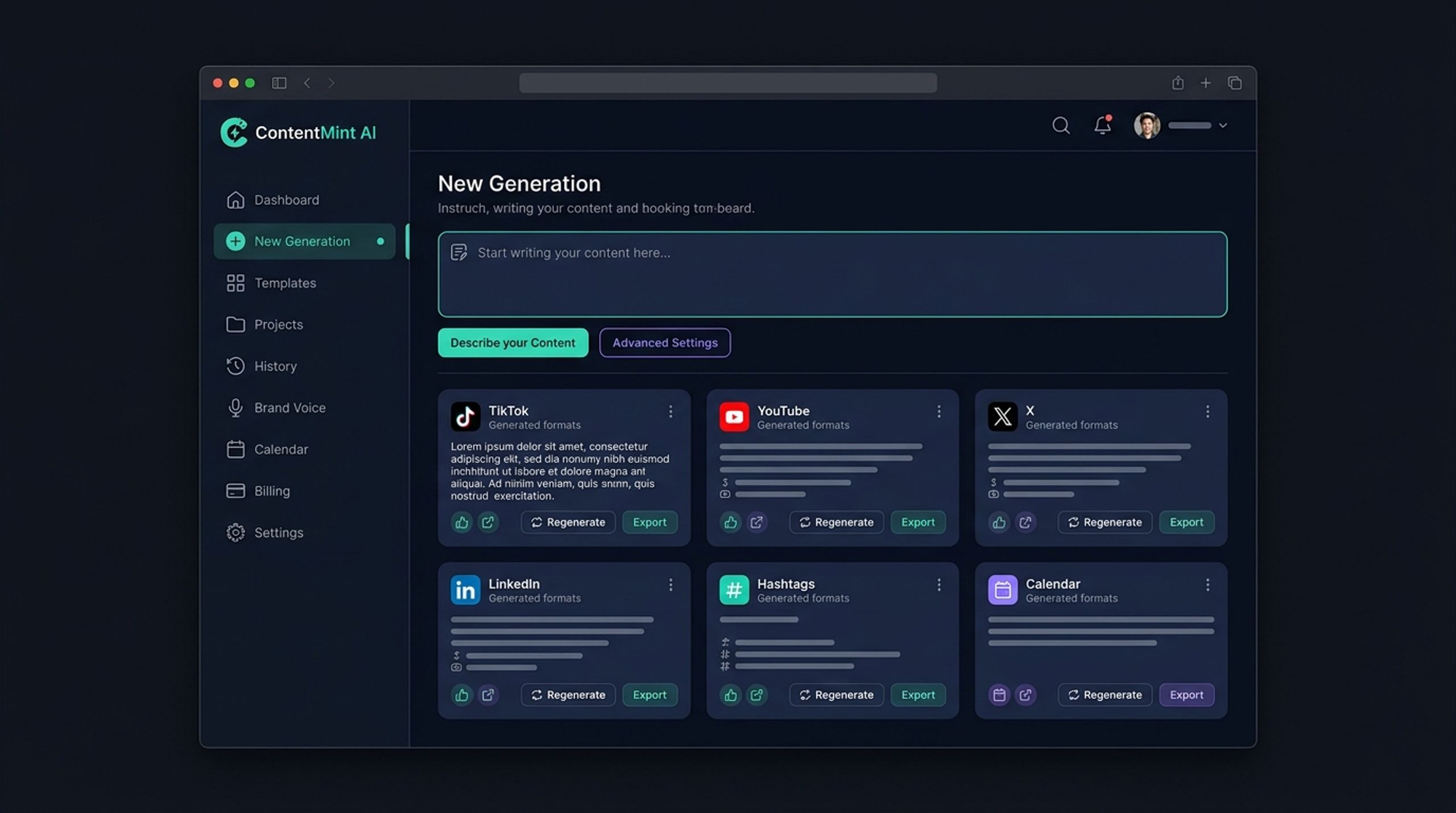Click the share icon on YouTube card
The width and height of the screenshot is (1456, 813).
[756, 522]
